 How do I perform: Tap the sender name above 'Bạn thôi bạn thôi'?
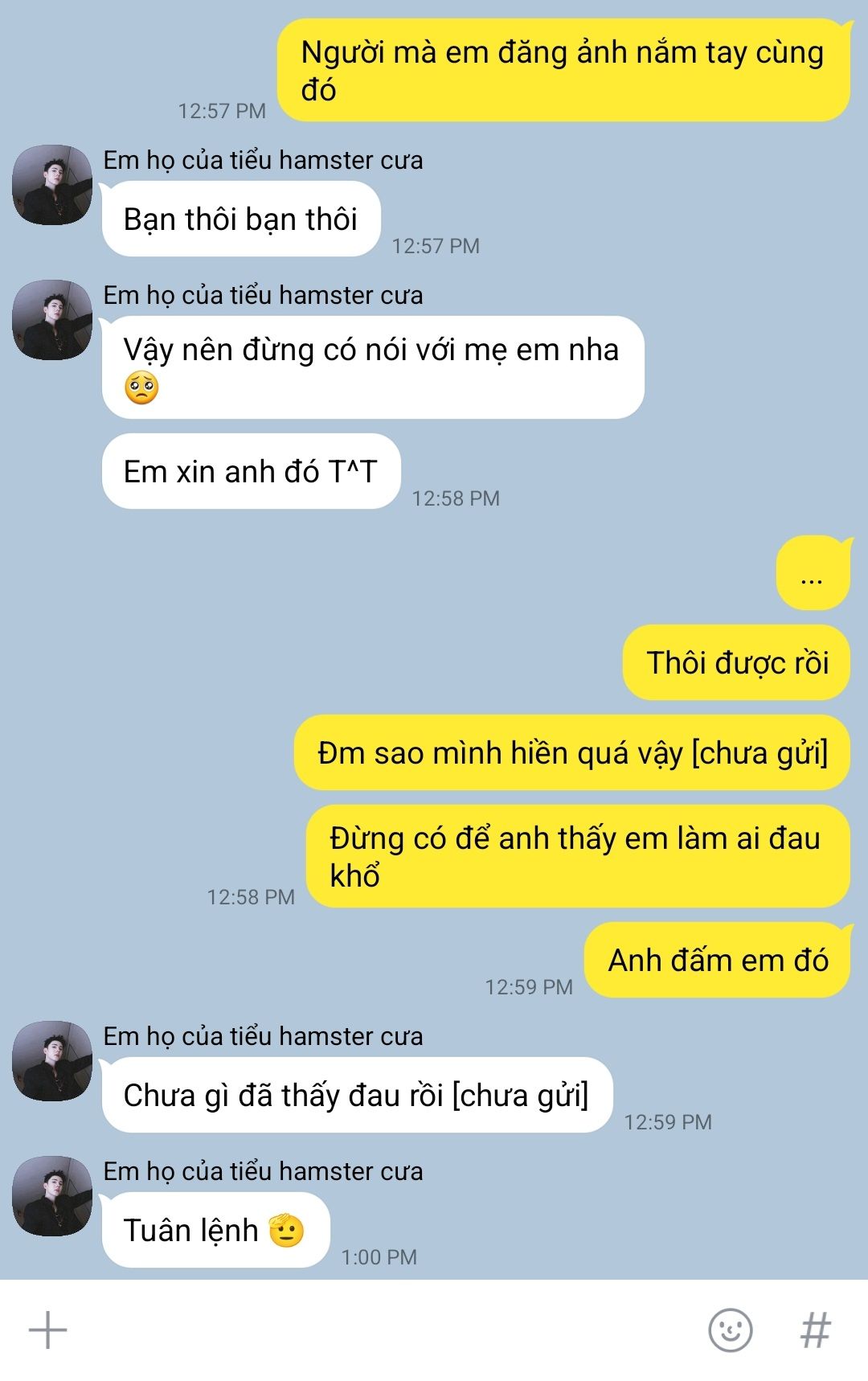tap(263, 160)
